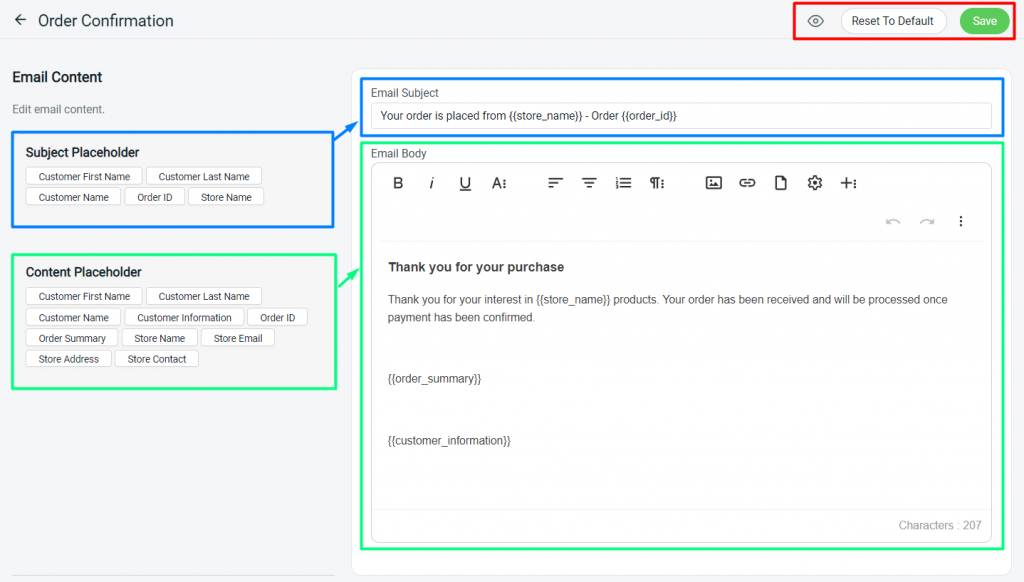Toggle underline formatting in the editor
1024x582 pixels.
coord(464,183)
